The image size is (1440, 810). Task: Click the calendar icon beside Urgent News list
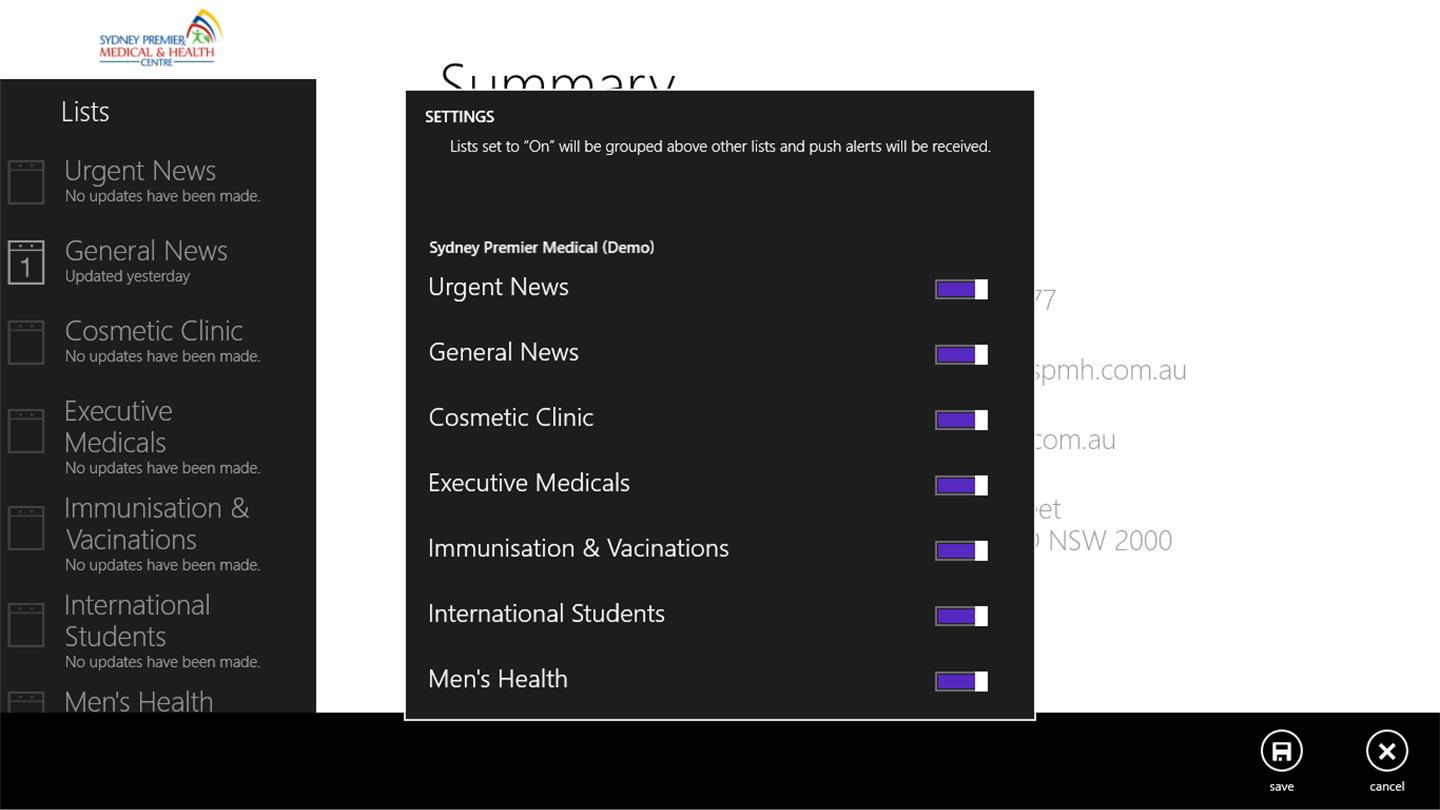point(26,182)
